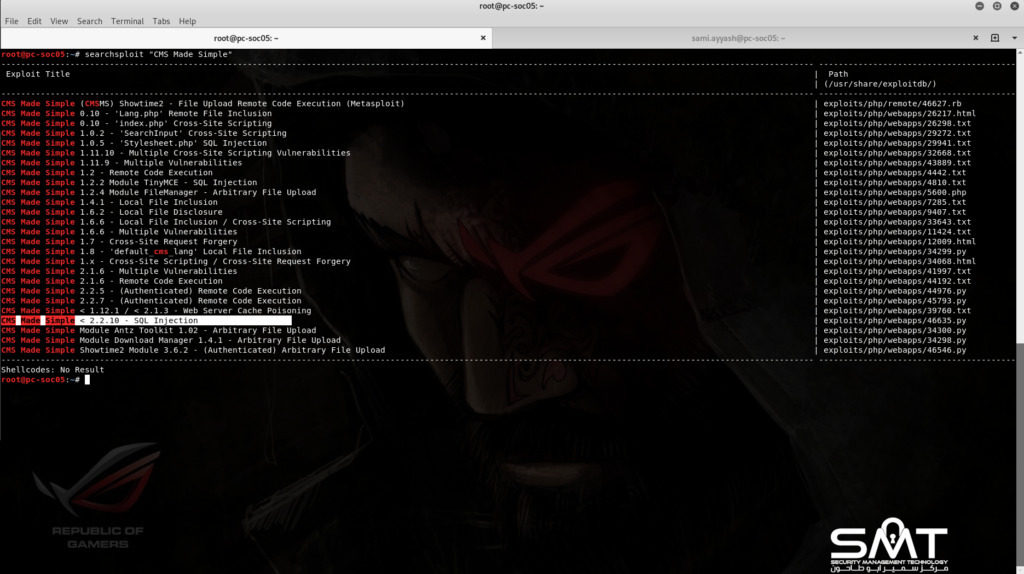This screenshot has width=1024, height=574.
Task: Click path exploits/php/webapps/46635.py
Action: tap(894, 321)
